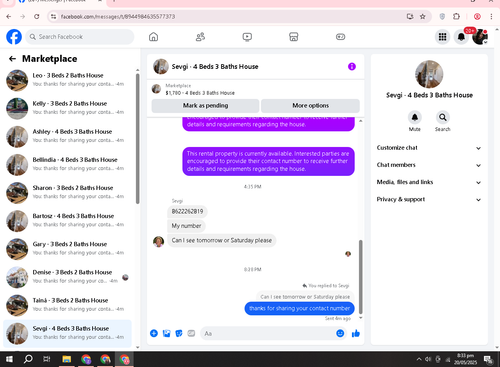Click the message '8622262819'

[x=187, y=211]
